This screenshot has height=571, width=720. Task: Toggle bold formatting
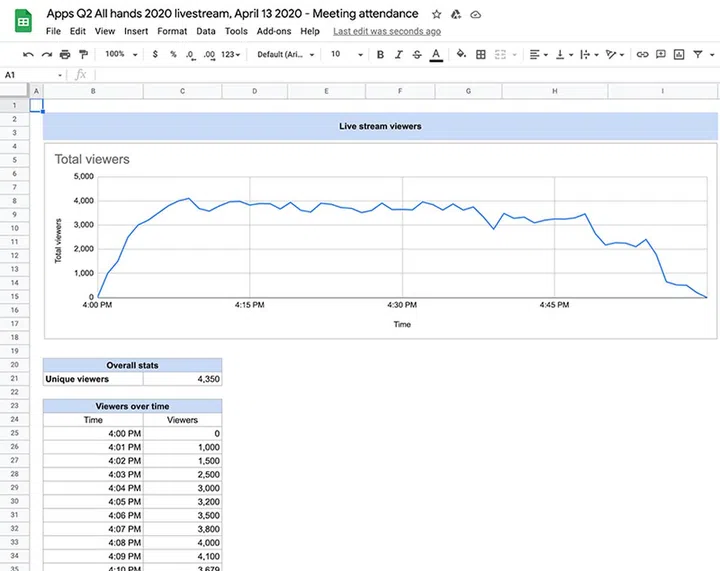point(380,54)
